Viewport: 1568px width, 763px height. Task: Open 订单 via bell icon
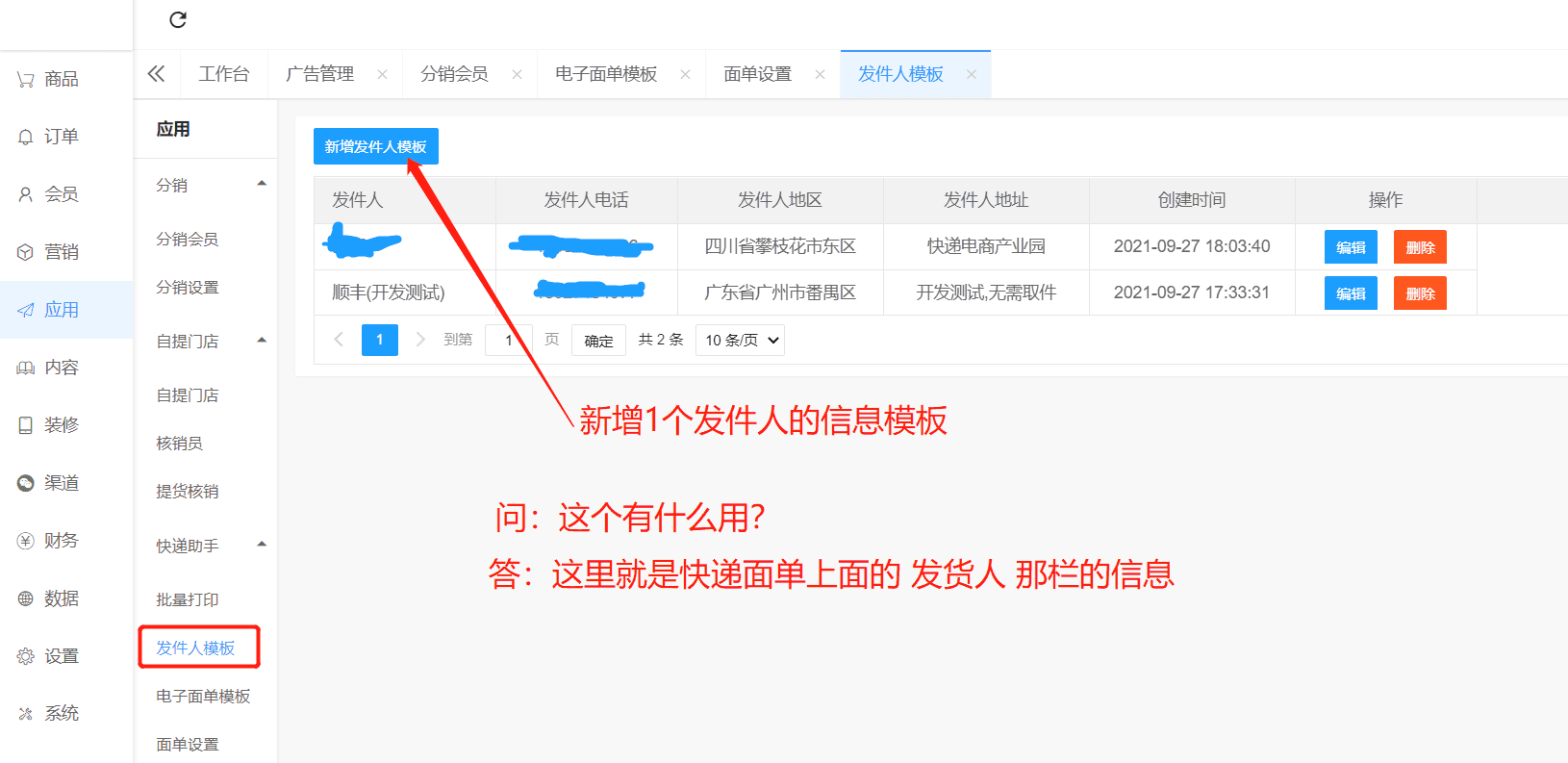pyautogui.click(x=26, y=138)
